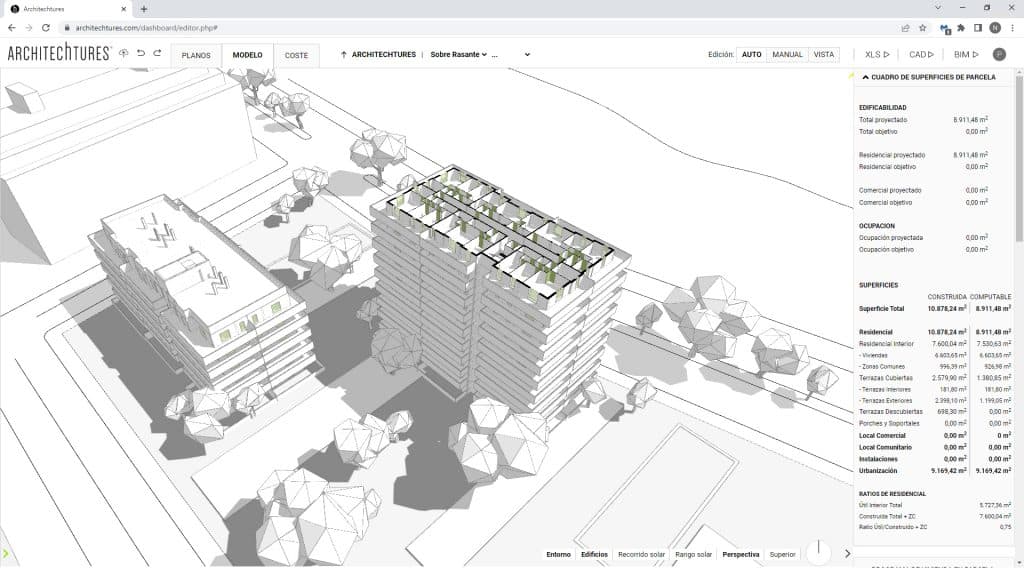This screenshot has height=576, width=1024.
Task: Switch to the COSTE tab
Action: tap(297, 55)
